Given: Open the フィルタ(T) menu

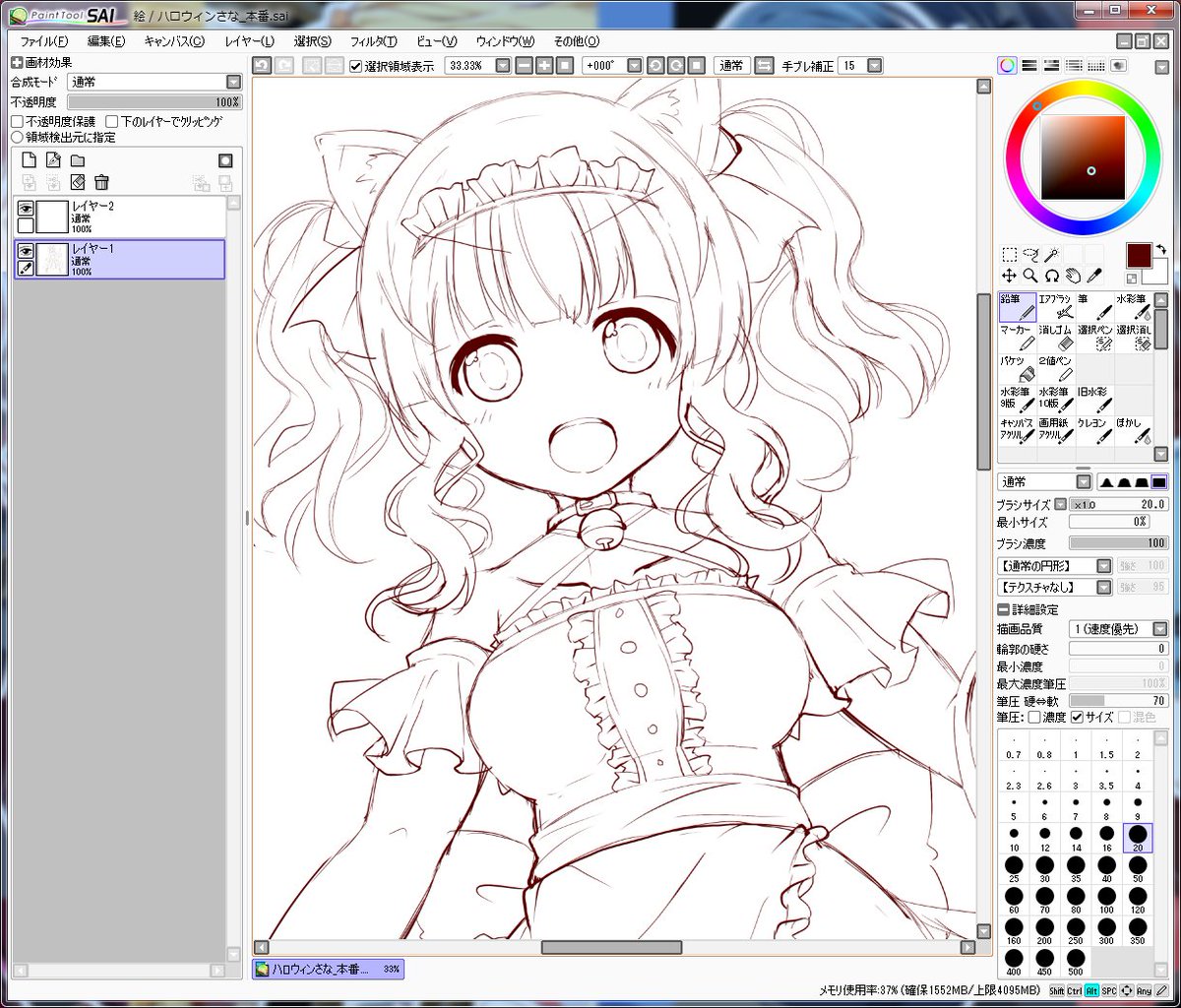Looking at the screenshot, I should pos(374,41).
